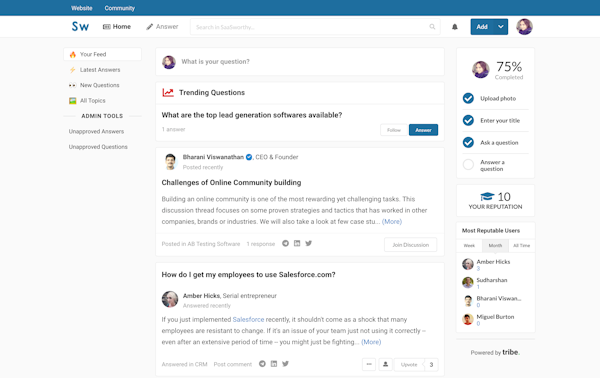Click the person icon beside Upvote
The image size is (600, 378).
(x=385, y=364)
